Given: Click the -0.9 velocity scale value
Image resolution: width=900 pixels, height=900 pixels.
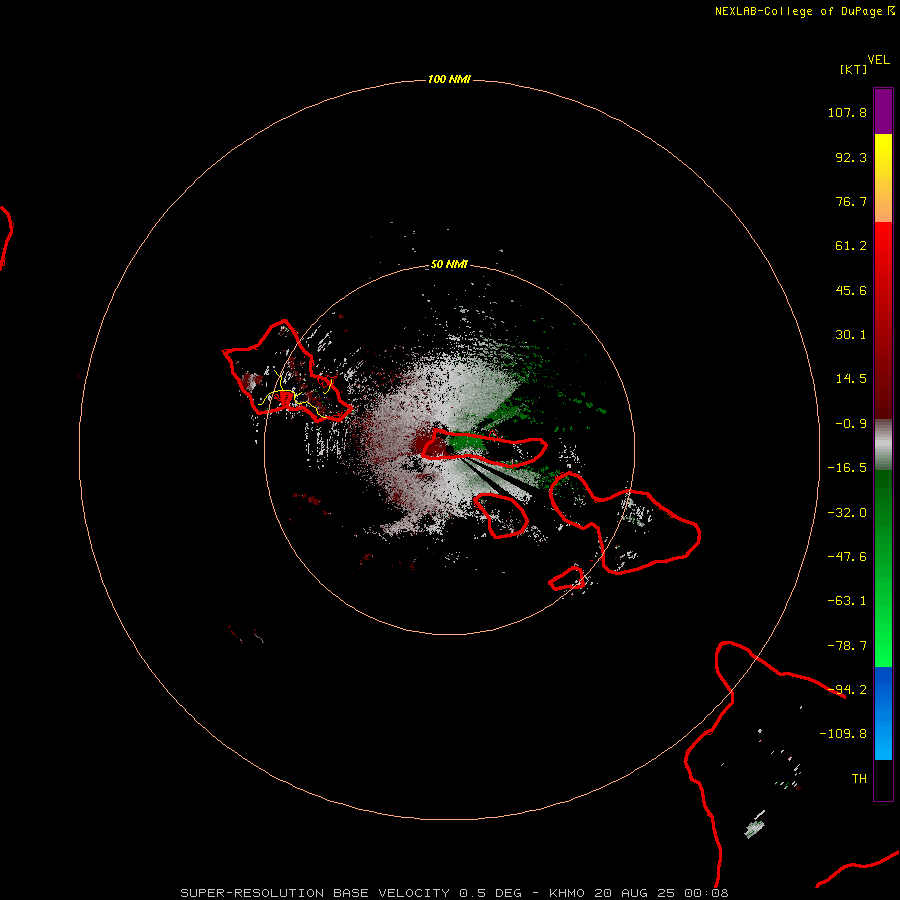Looking at the screenshot, I should (851, 424).
